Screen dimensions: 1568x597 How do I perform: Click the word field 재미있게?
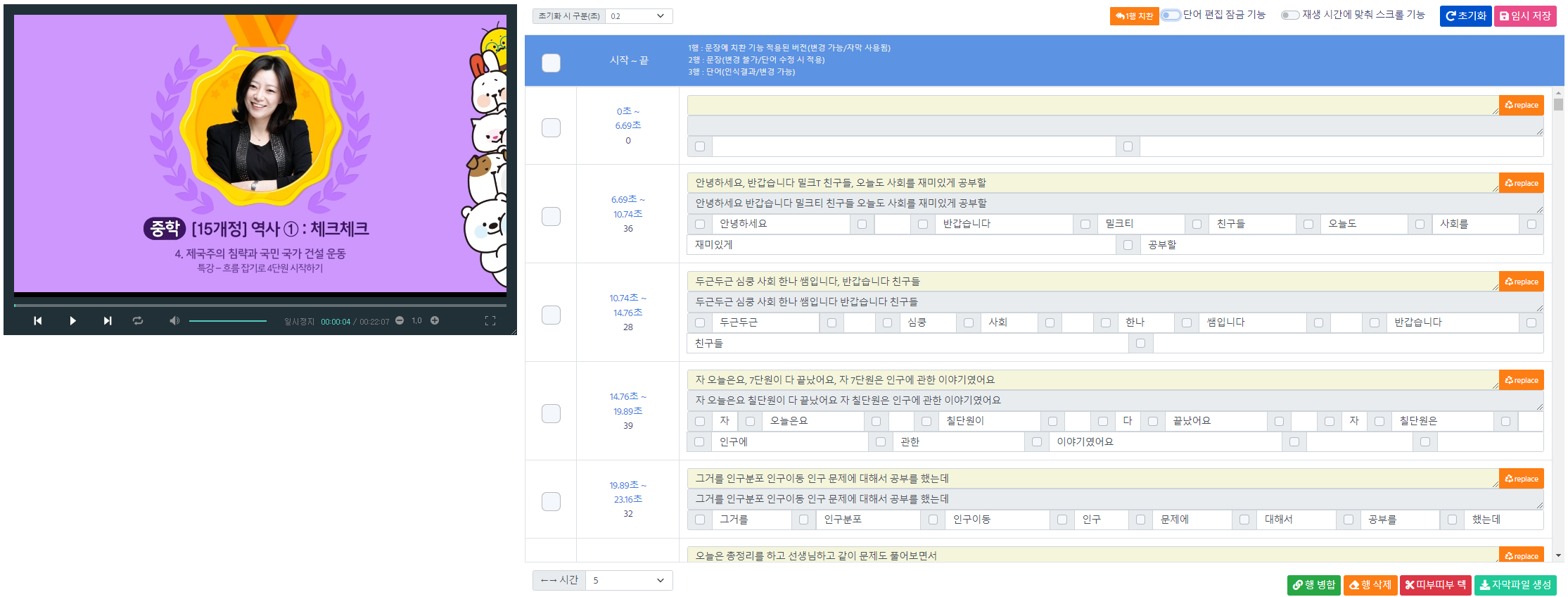(x=901, y=245)
